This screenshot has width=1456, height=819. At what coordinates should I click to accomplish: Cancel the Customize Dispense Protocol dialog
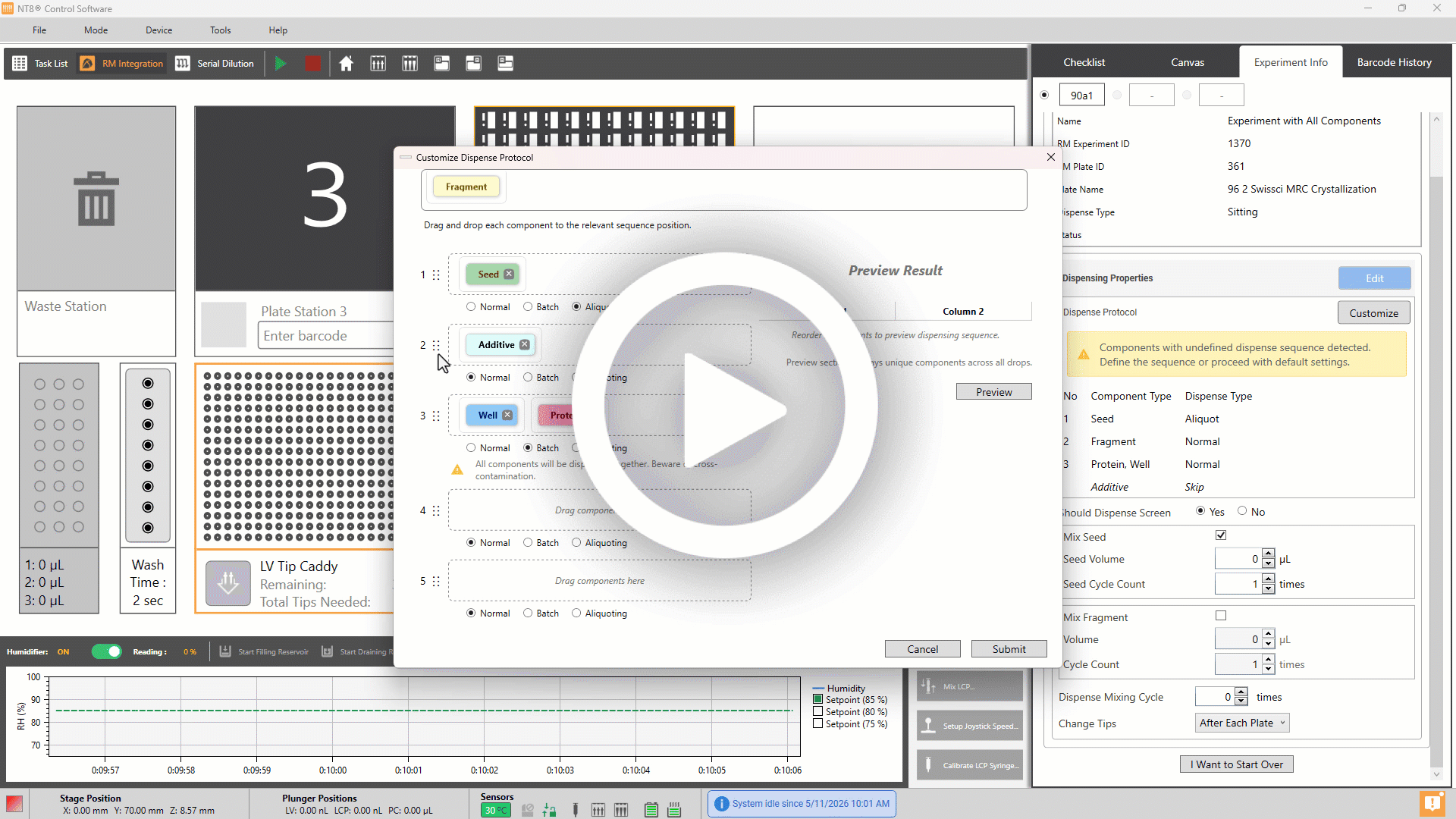point(922,649)
